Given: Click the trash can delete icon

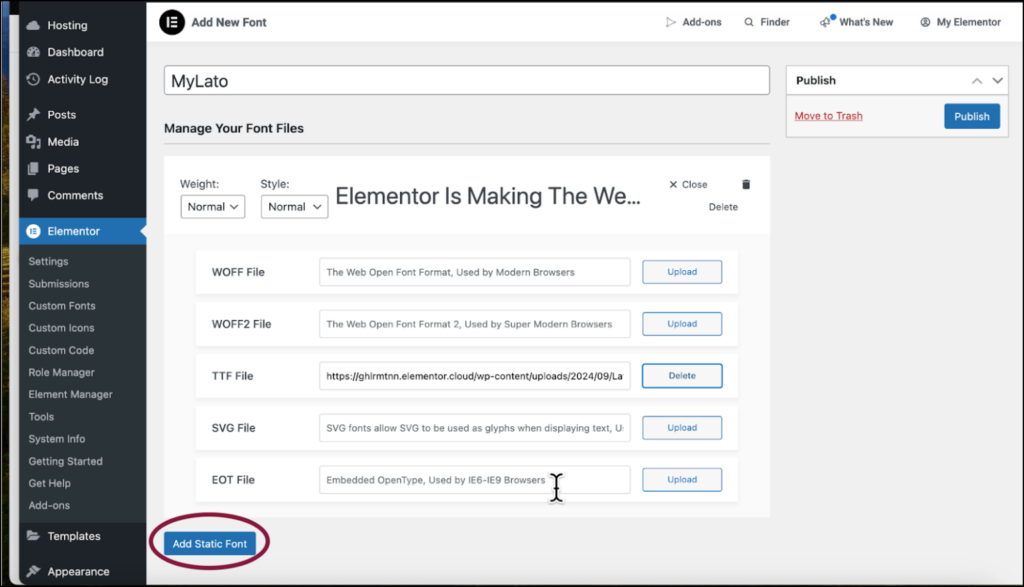Looking at the screenshot, I should pyautogui.click(x=746, y=185).
